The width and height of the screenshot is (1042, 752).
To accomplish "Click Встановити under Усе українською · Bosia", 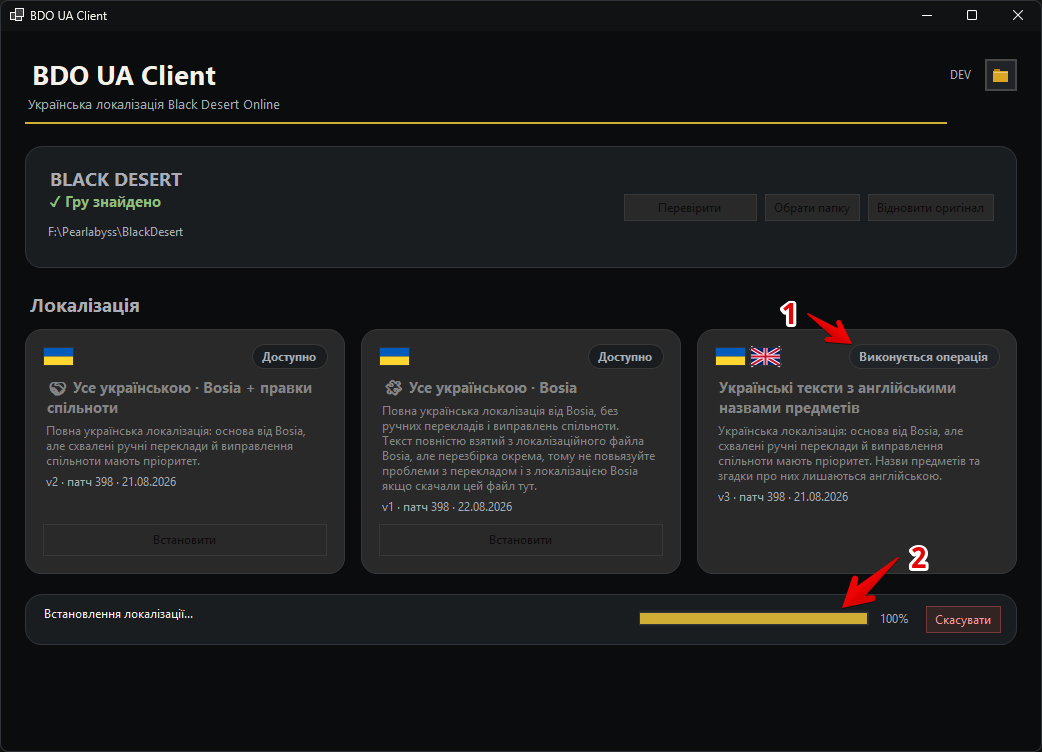I will [x=520, y=540].
